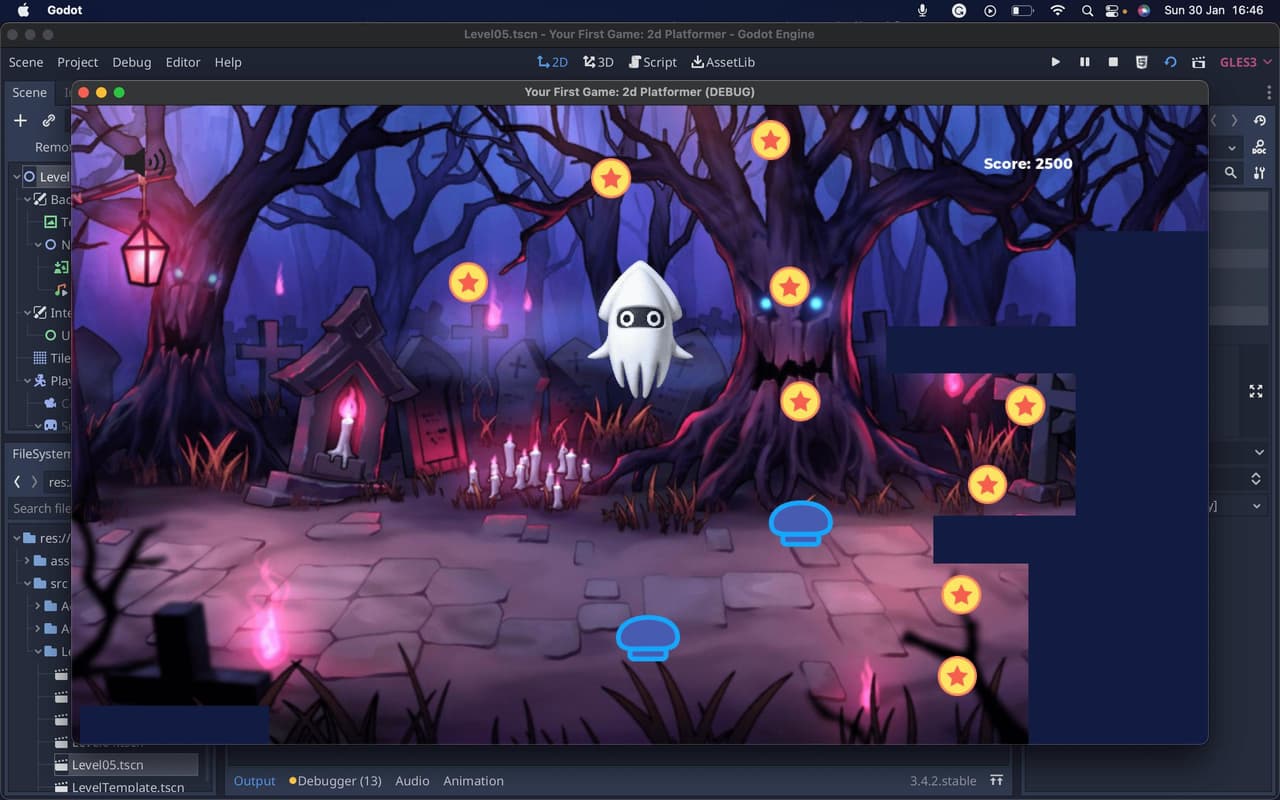Open the Editor menu
Viewport: 1280px width, 800px height.
coord(183,62)
